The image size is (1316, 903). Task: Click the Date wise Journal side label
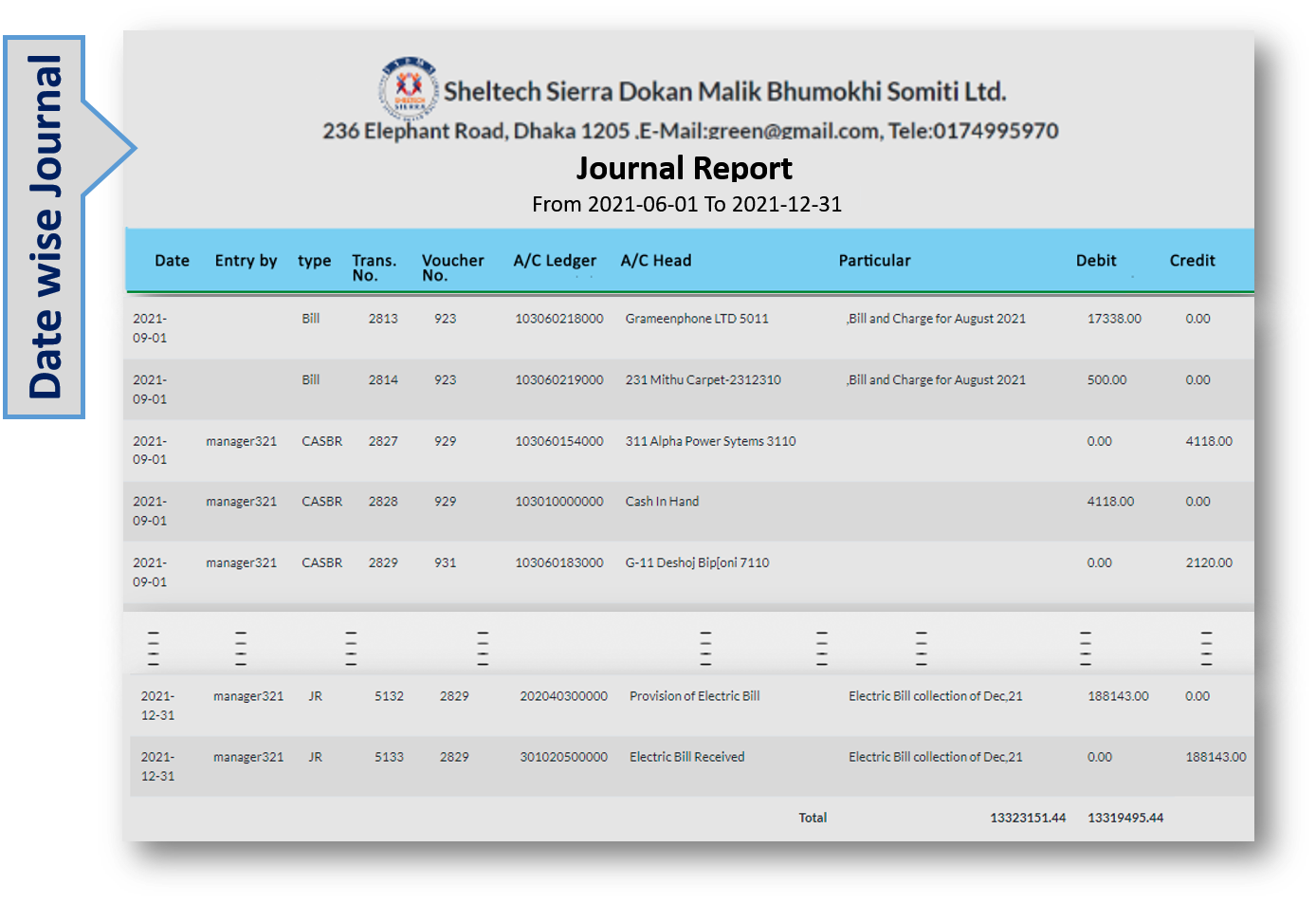pyautogui.click(x=45, y=228)
